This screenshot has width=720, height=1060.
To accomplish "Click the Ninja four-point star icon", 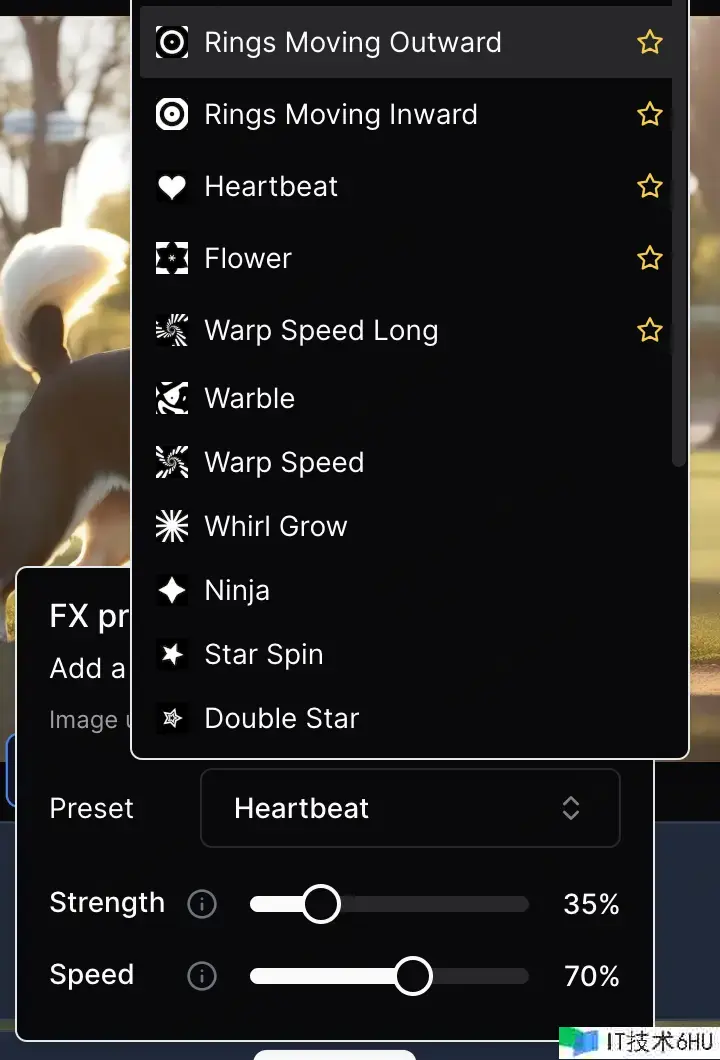I will click(x=172, y=590).
